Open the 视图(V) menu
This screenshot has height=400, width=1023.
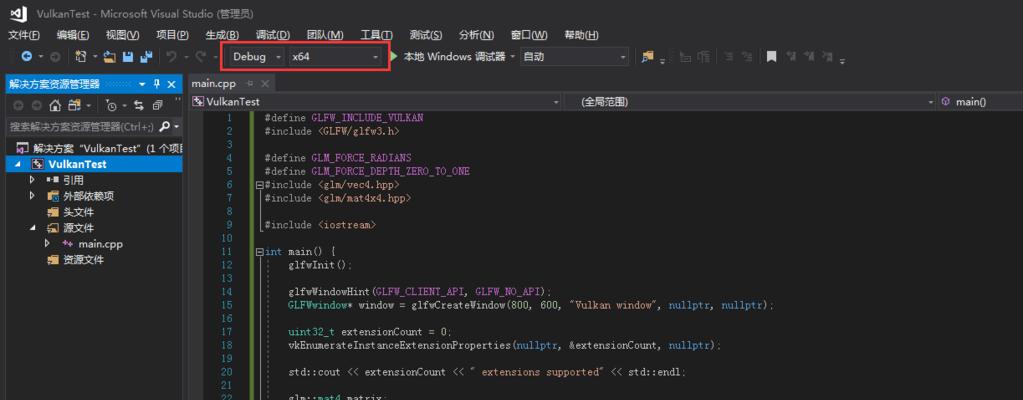coord(123,35)
